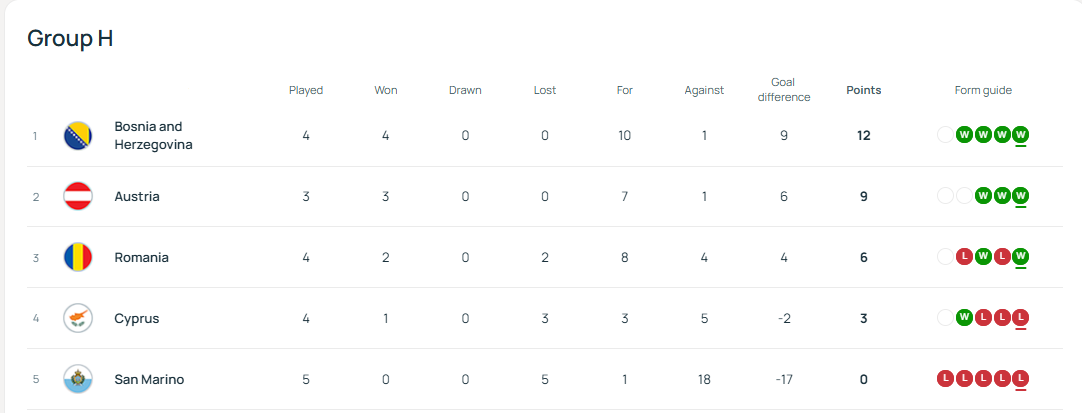
Task: Click the Romania flag icon
Action: coord(78,258)
